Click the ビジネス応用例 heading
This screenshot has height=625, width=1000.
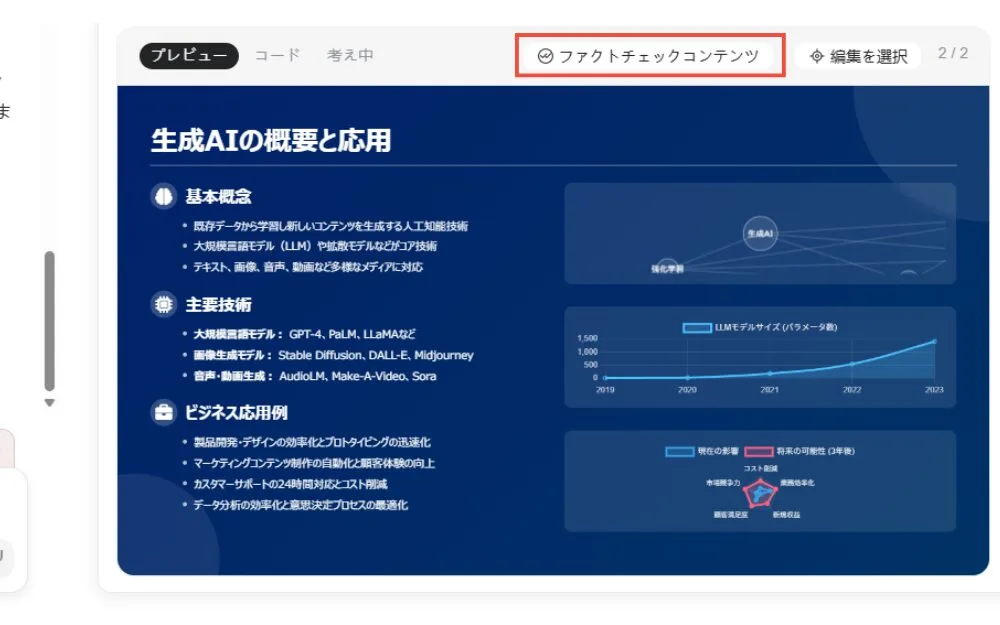[x=236, y=413]
